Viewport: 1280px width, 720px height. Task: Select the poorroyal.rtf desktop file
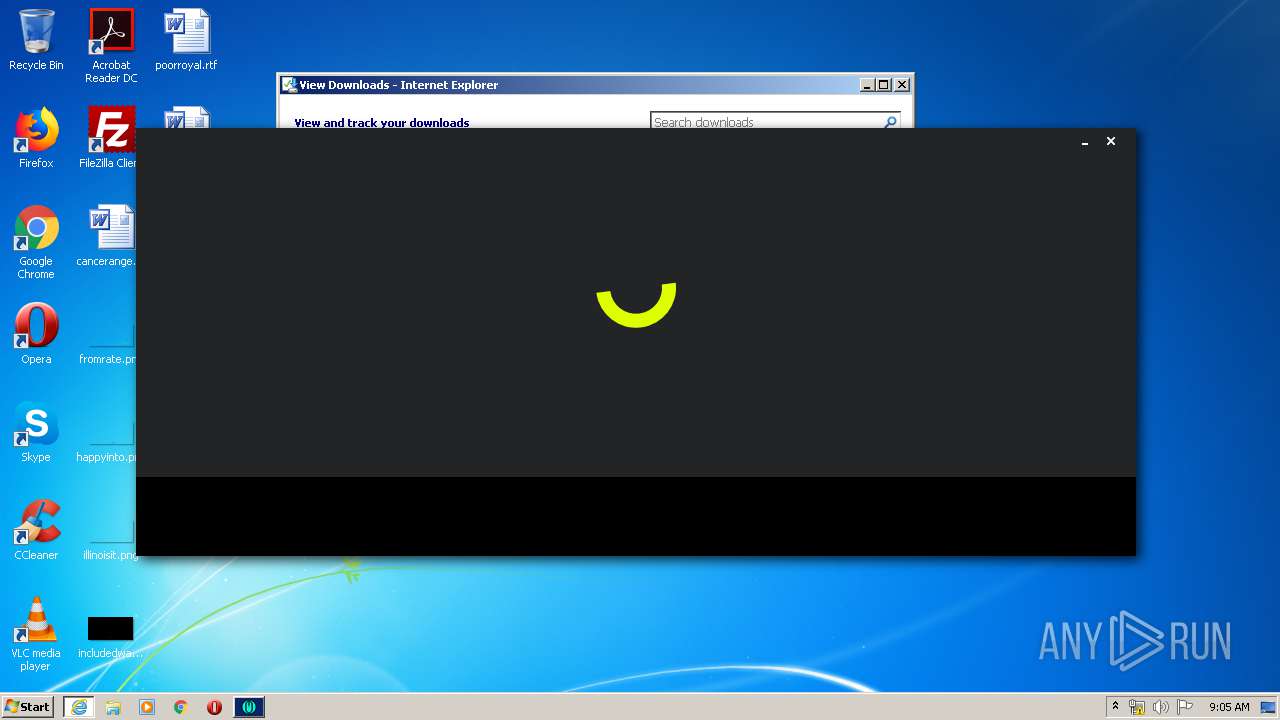tap(186, 40)
